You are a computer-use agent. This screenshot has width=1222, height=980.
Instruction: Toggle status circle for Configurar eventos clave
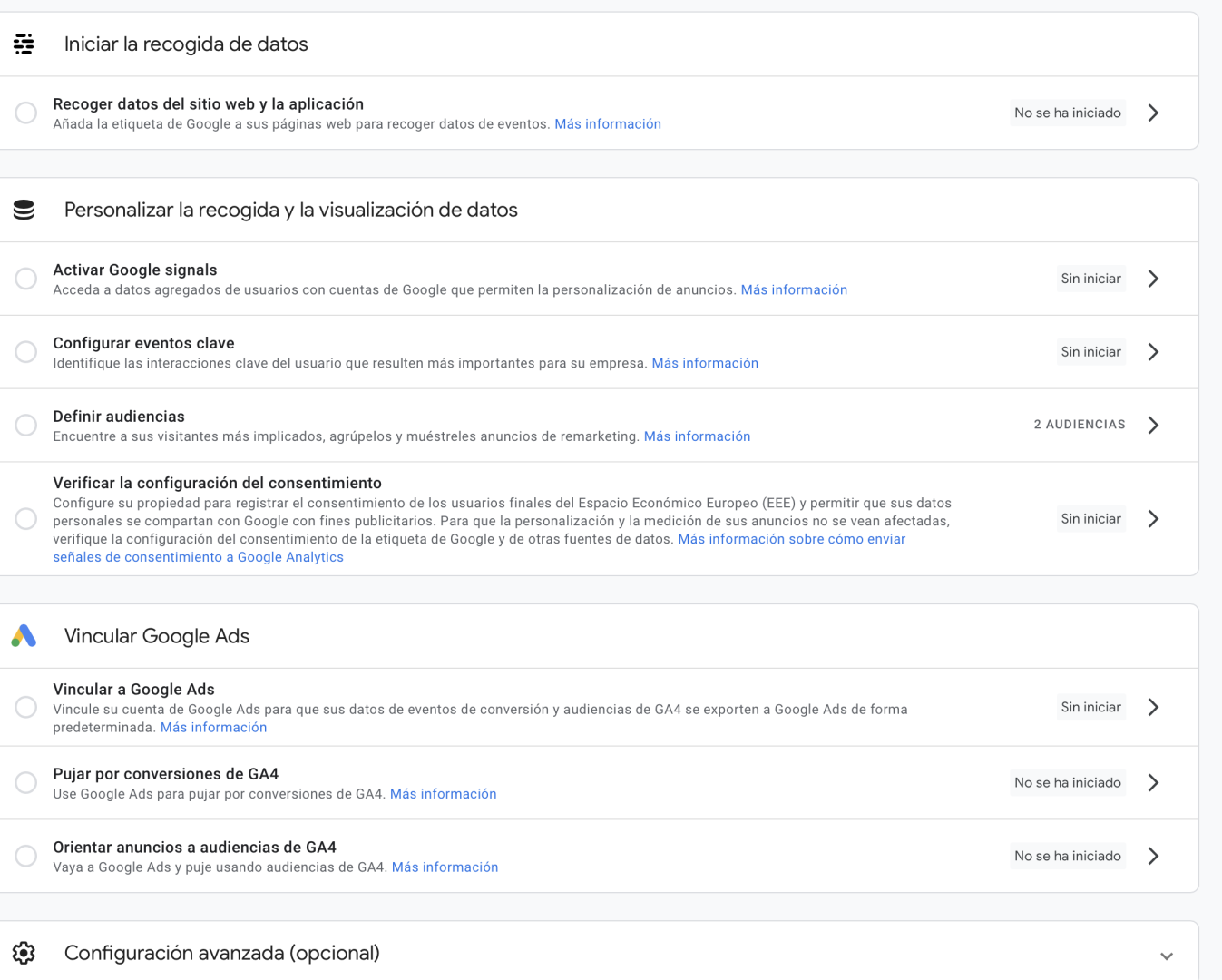click(26, 352)
